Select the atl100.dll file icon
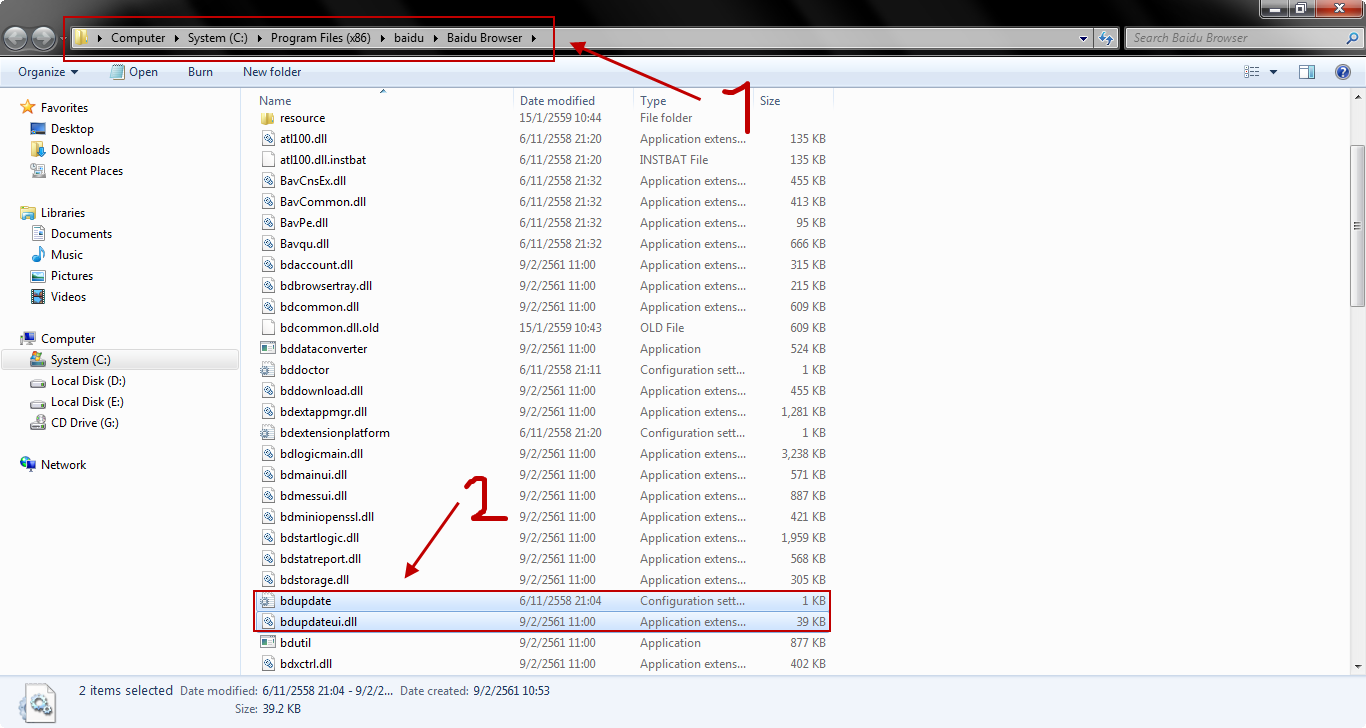The height and width of the screenshot is (728, 1366). pos(267,139)
